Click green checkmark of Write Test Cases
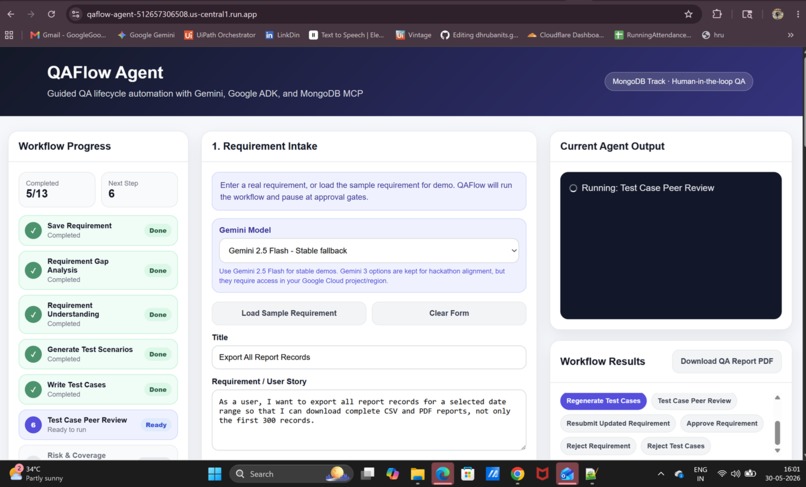The width and height of the screenshot is (806, 487). tap(33, 389)
